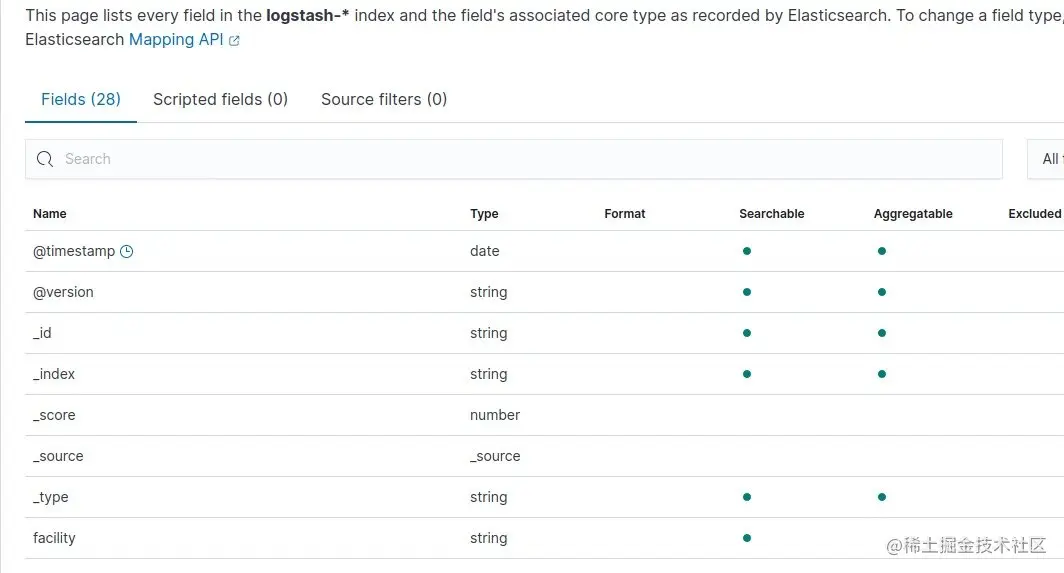Click the clock icon beside @timestamp
This screenshot has height=573, width=1064.
click(x=126, y=252)
